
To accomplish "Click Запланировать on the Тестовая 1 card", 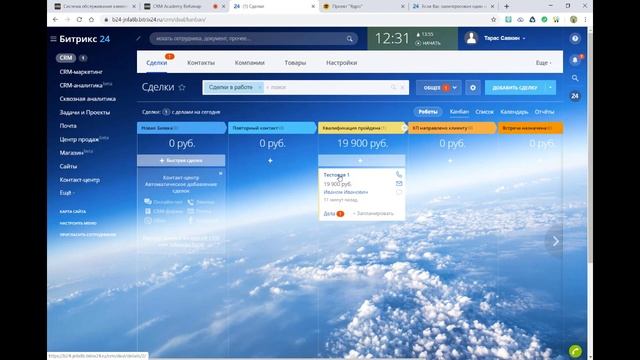I will (x=373, y=213).
